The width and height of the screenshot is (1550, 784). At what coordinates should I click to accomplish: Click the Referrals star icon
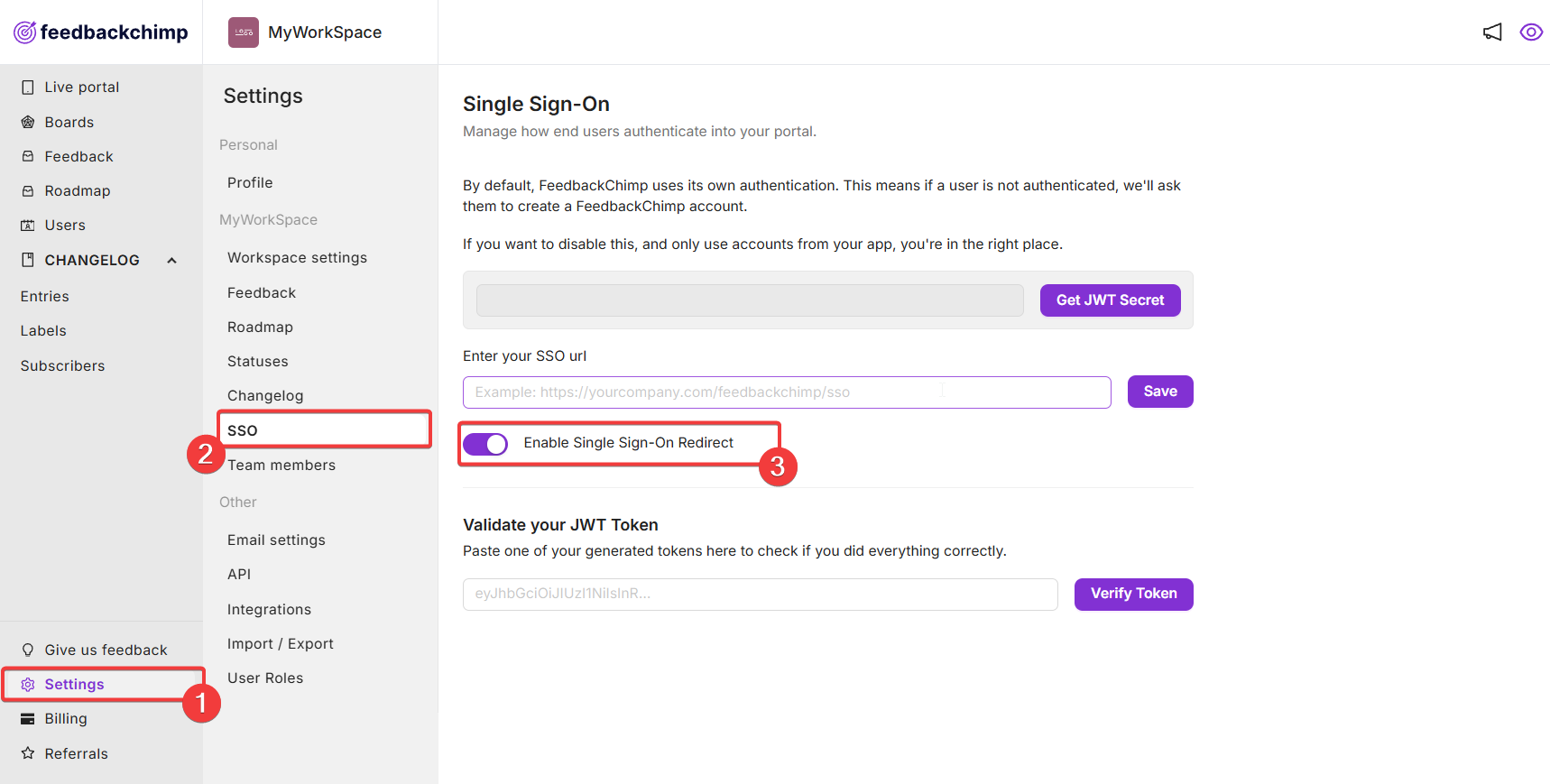pos(28,753)
